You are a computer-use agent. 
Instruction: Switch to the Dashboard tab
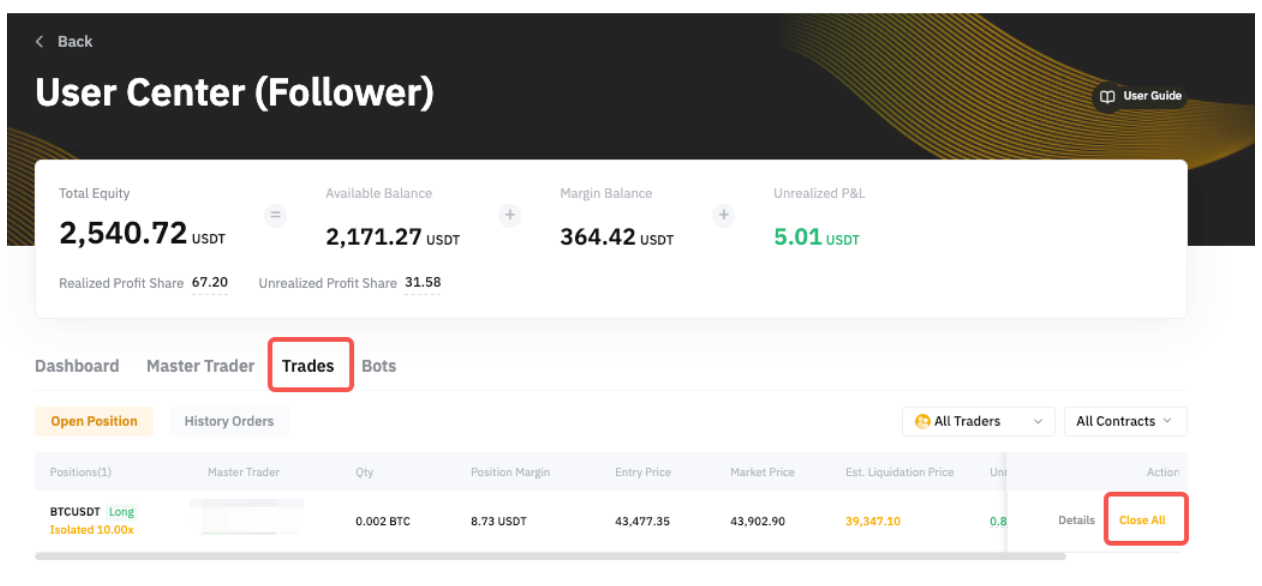coord(77,366)
